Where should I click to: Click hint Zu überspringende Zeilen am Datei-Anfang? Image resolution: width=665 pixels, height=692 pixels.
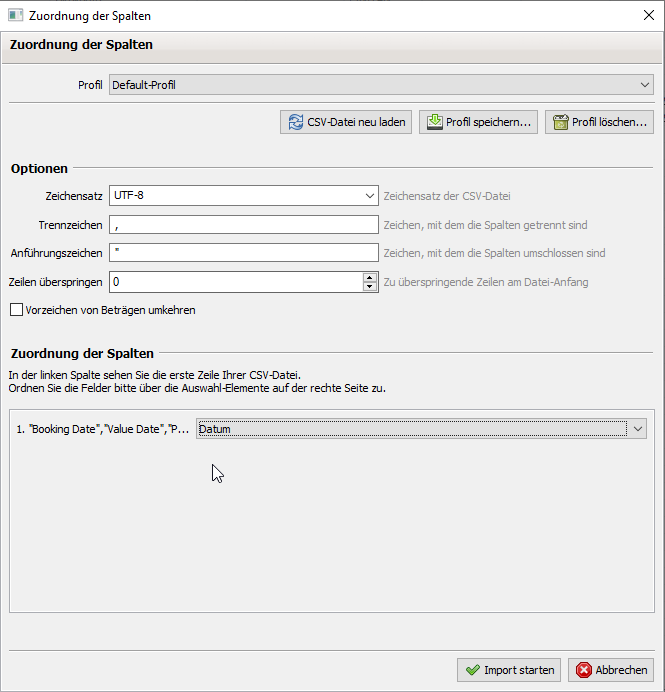(485, 282)
